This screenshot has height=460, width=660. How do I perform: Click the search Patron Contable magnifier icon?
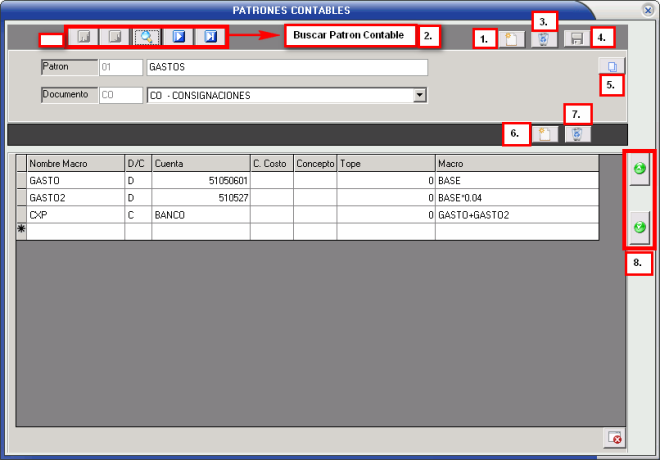click(147, 38)
